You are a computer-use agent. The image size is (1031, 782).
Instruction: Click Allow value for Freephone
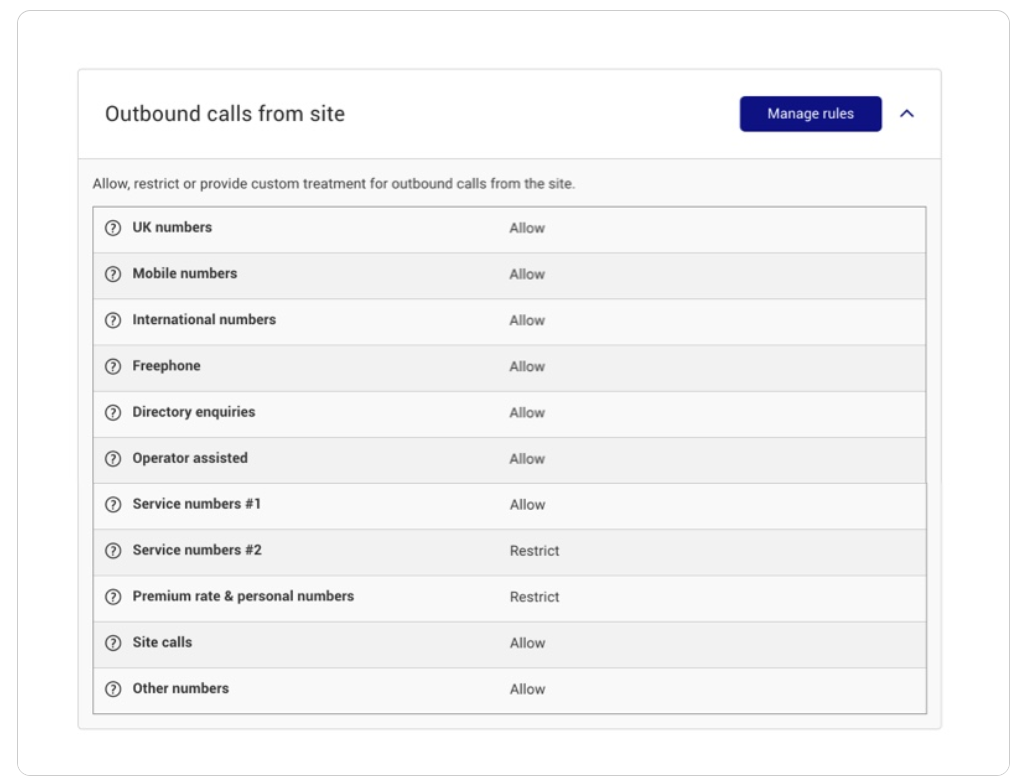click(x=527, y=366)
